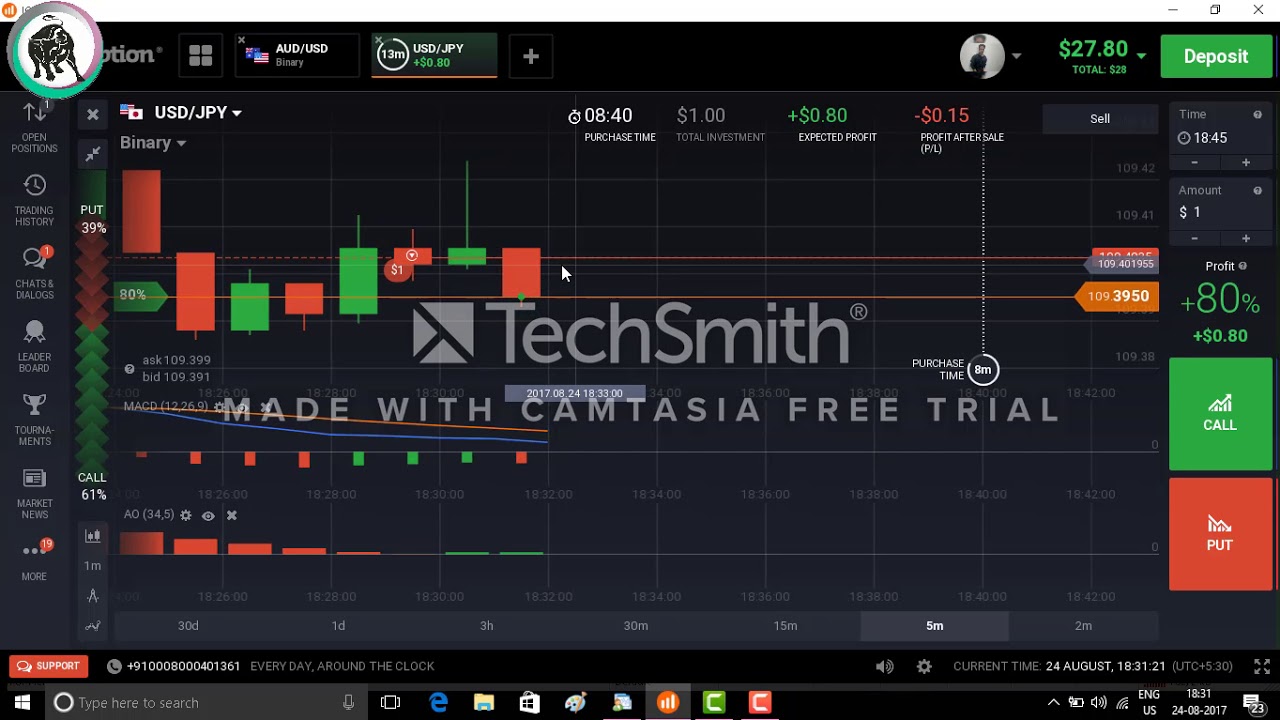Open the drawing tools compass icon

[93, 596]
